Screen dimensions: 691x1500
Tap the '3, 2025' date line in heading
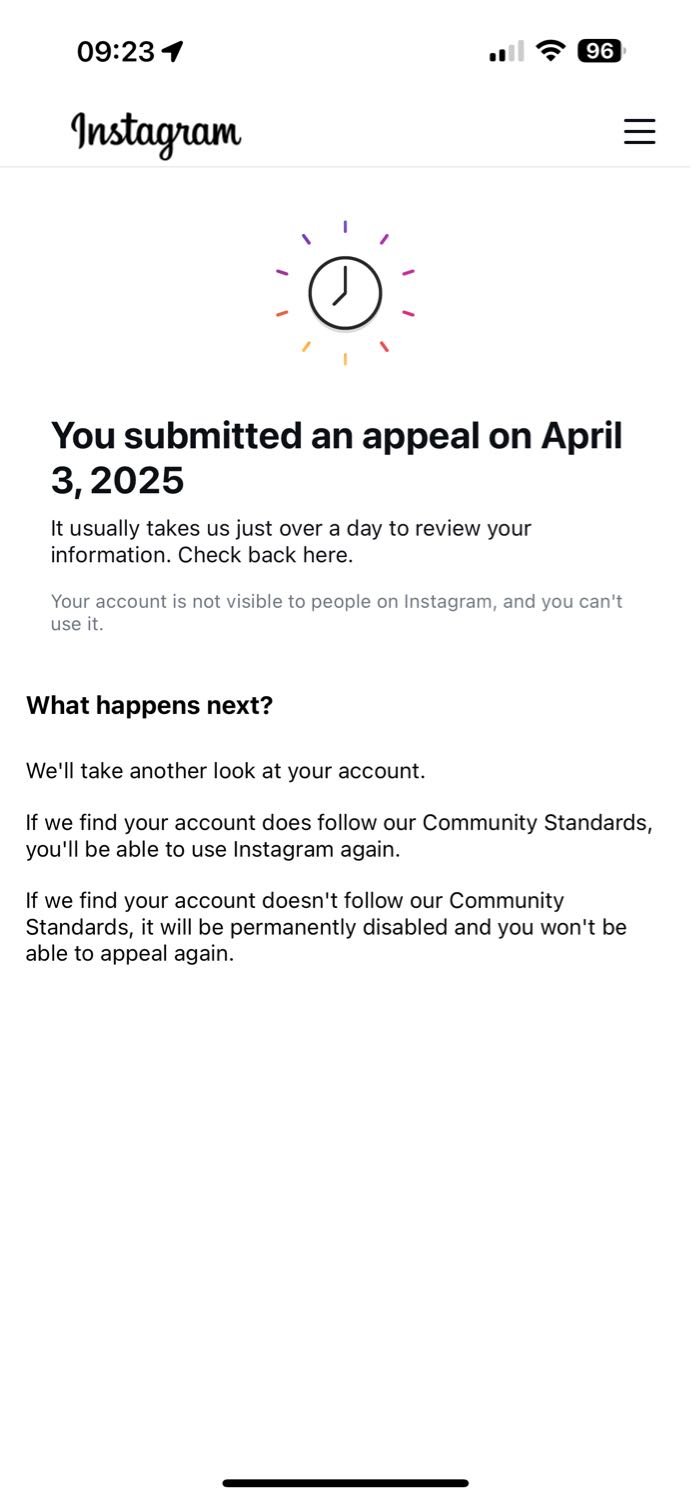pos(118,481)
